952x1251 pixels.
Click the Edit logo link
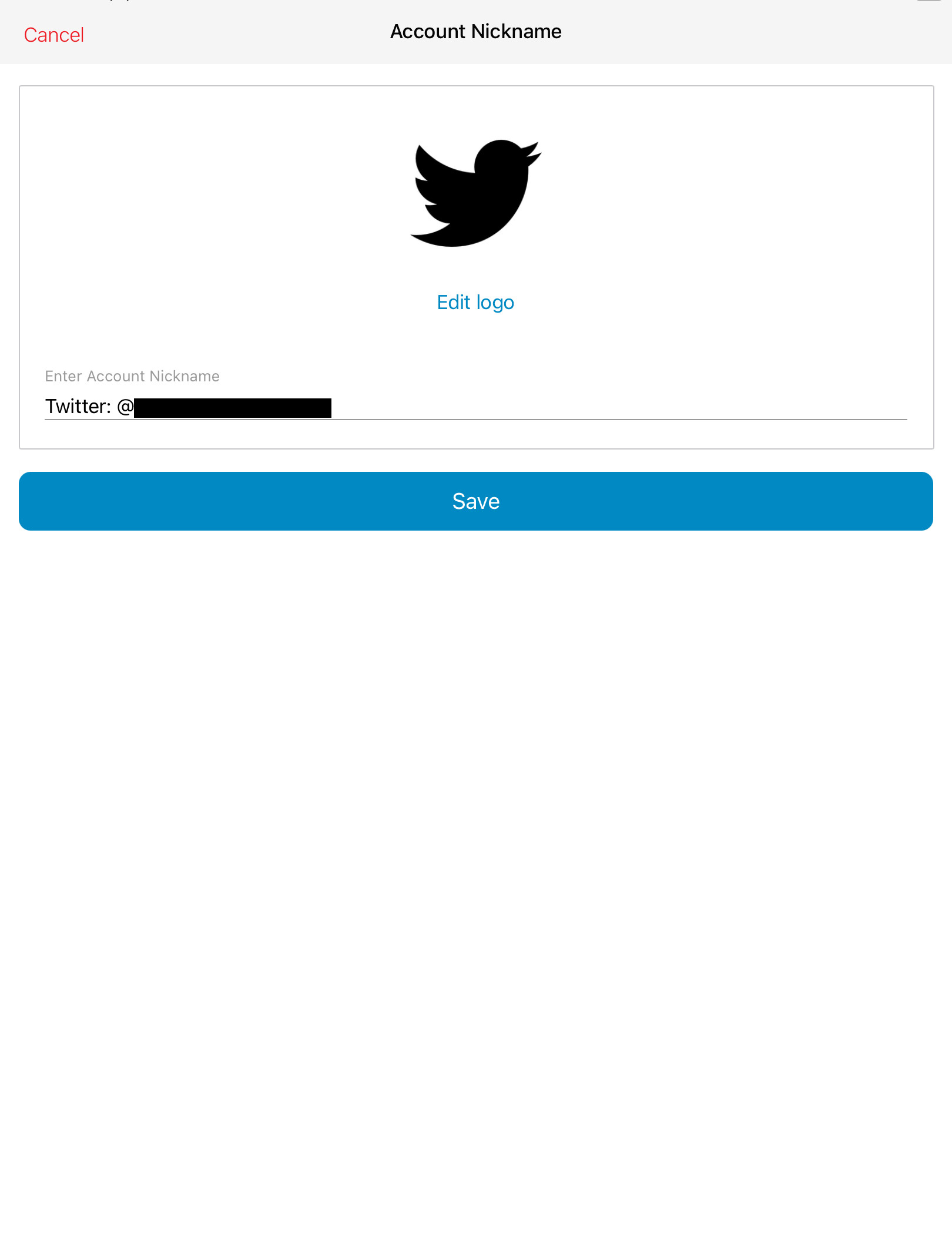475,303
